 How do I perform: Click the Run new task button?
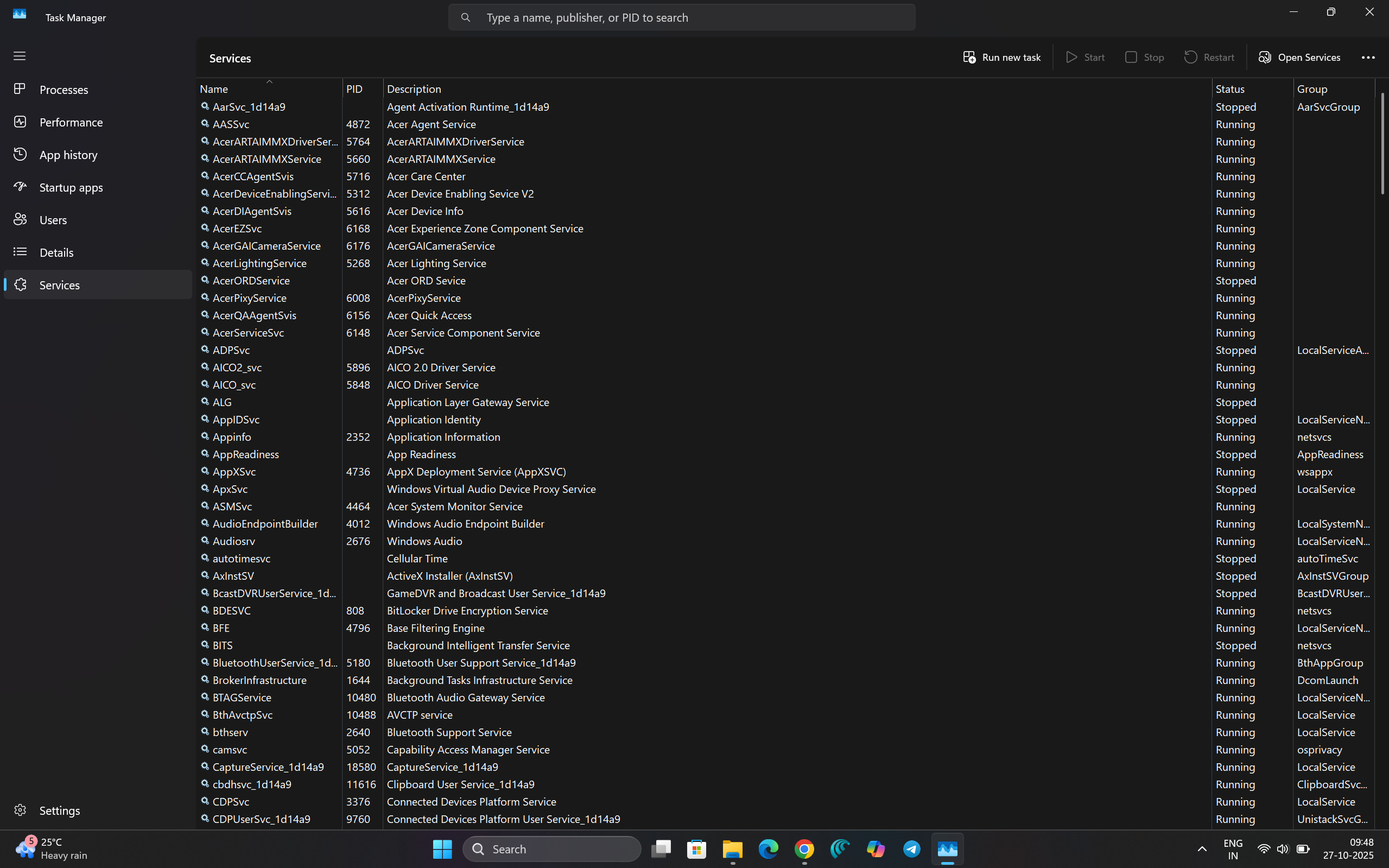pyautogui.click(x=1001, y=58)
